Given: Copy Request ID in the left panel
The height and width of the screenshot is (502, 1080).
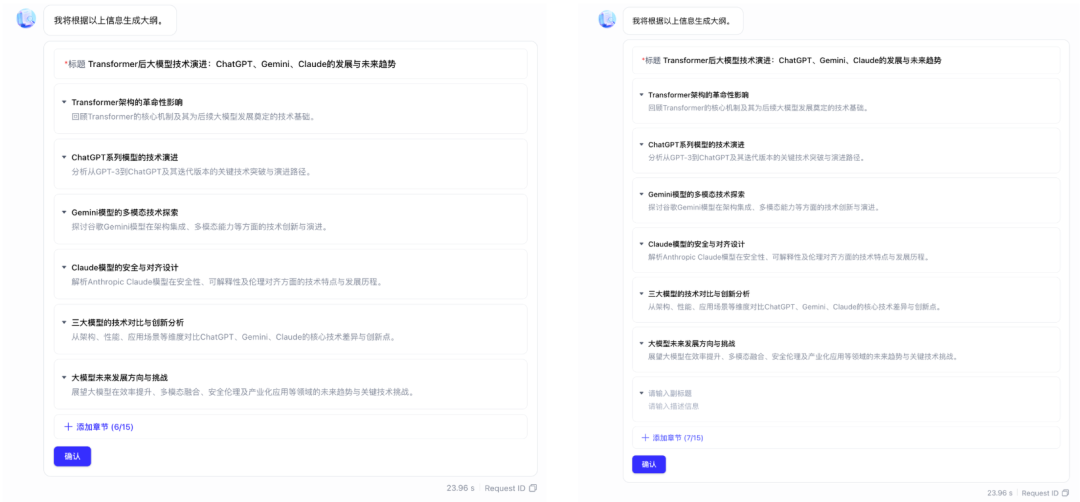Looking at the screenshot, I should [532, 488].
